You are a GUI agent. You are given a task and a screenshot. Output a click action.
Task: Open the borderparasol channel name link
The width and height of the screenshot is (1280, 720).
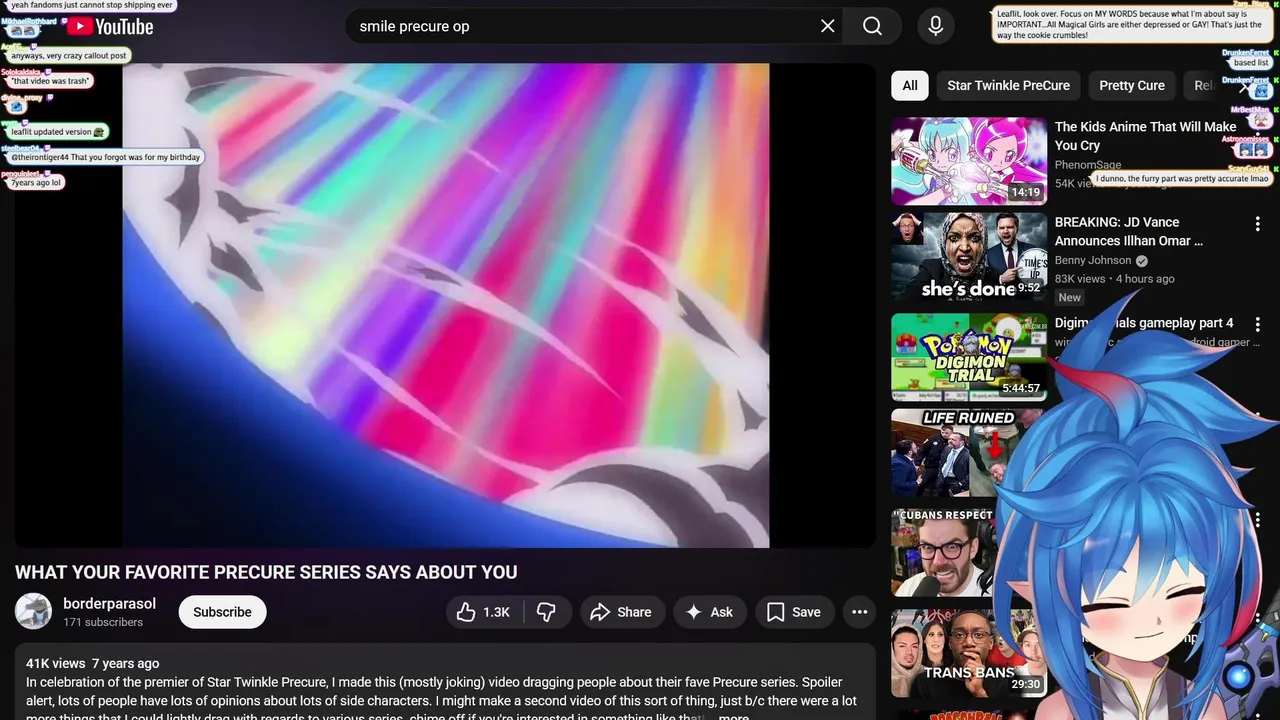click(110, 603)
